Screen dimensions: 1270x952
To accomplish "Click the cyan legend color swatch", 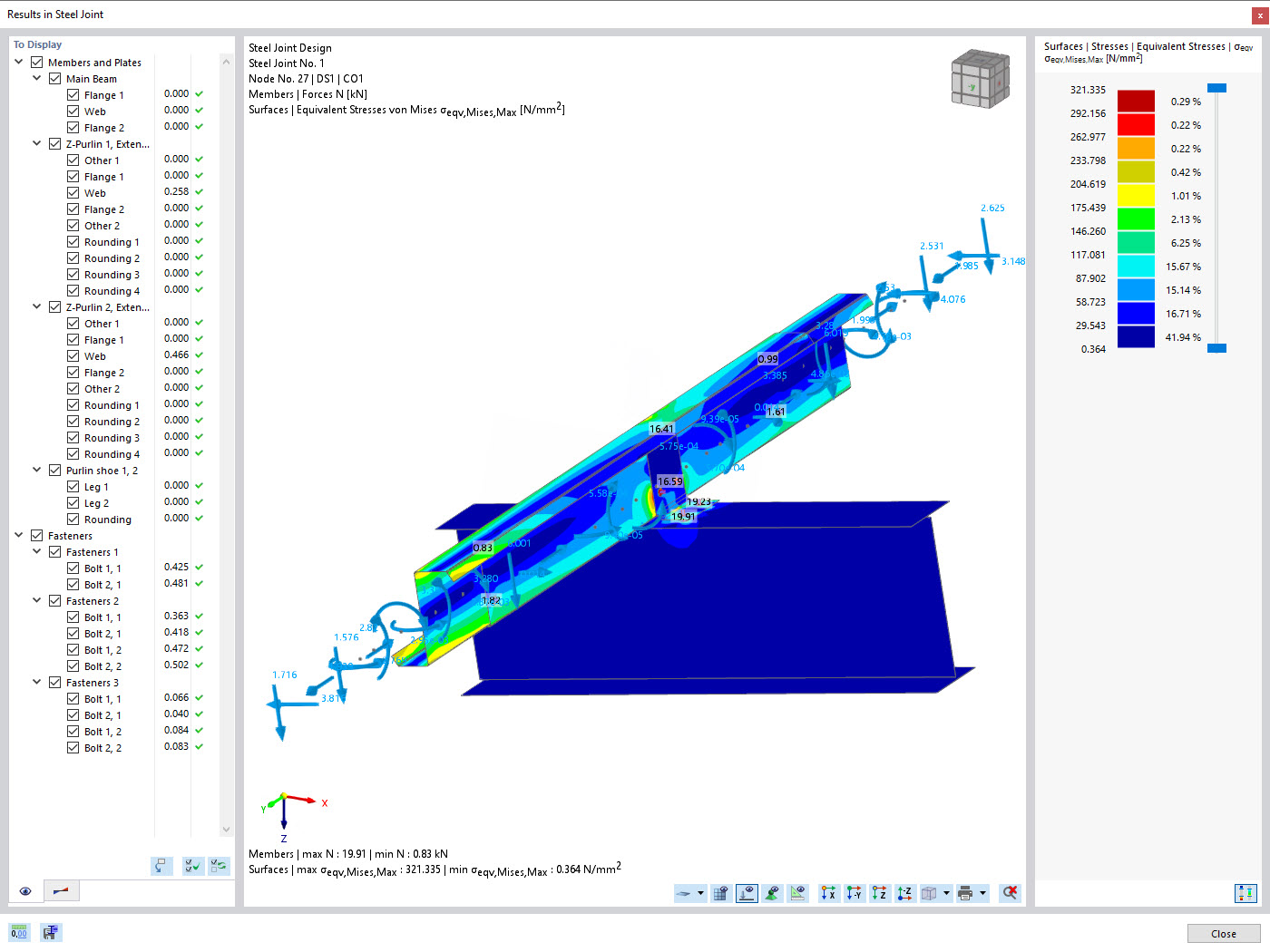I will click(x=1136, y=267).
